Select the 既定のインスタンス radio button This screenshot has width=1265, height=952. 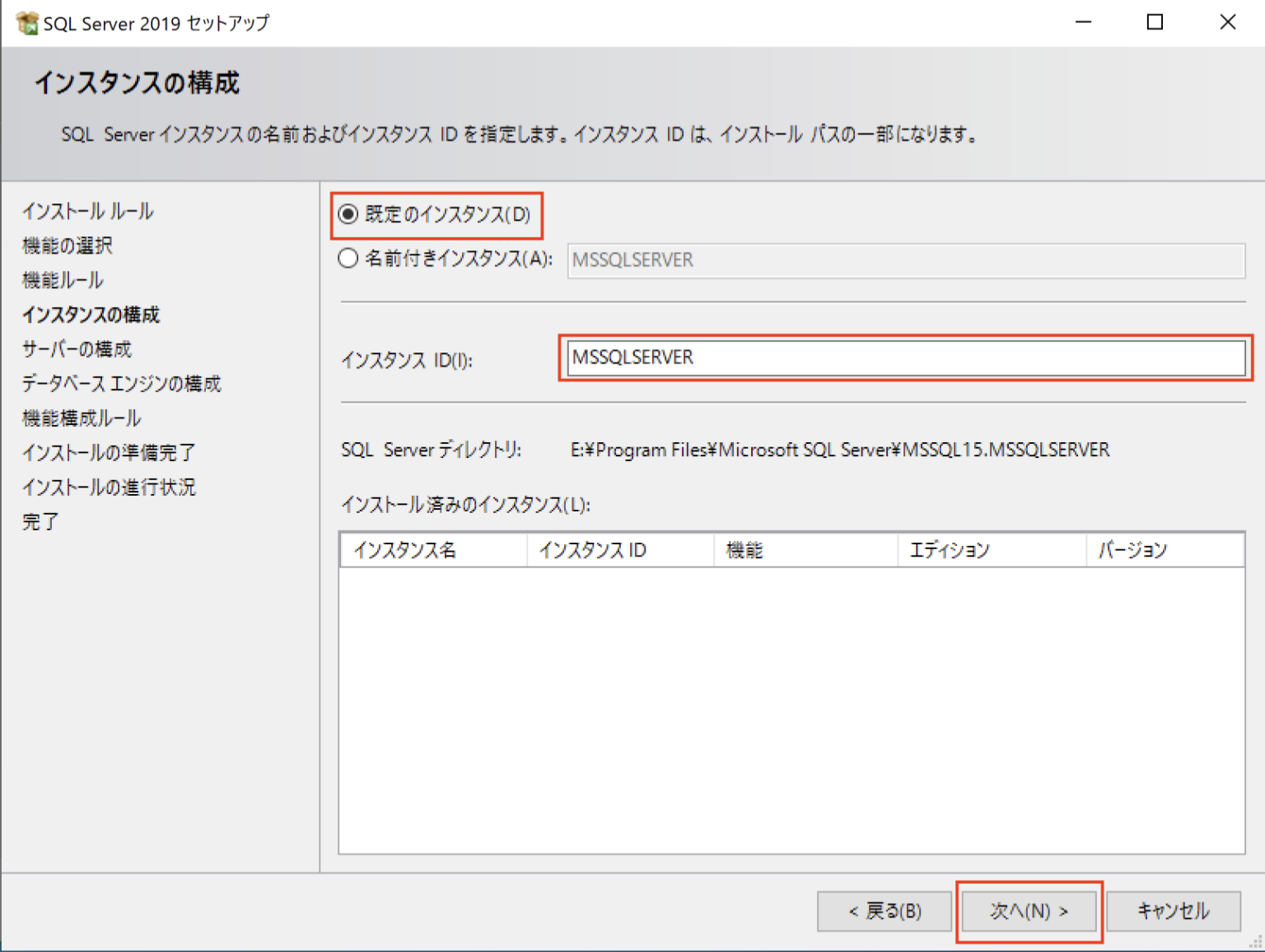tap(348, 216)
